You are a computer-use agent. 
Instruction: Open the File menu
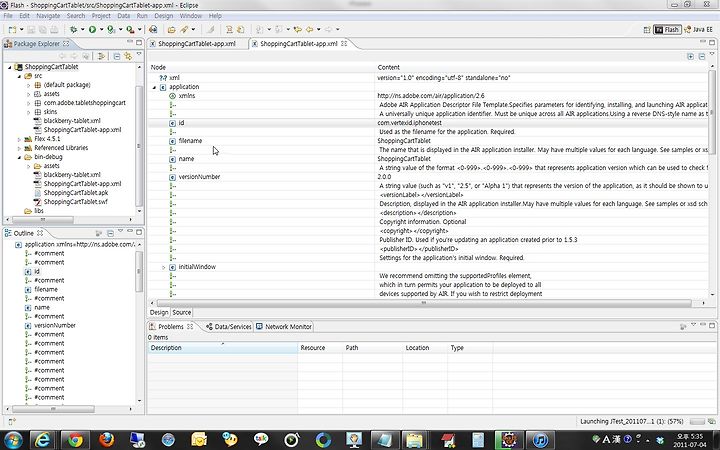8,16
